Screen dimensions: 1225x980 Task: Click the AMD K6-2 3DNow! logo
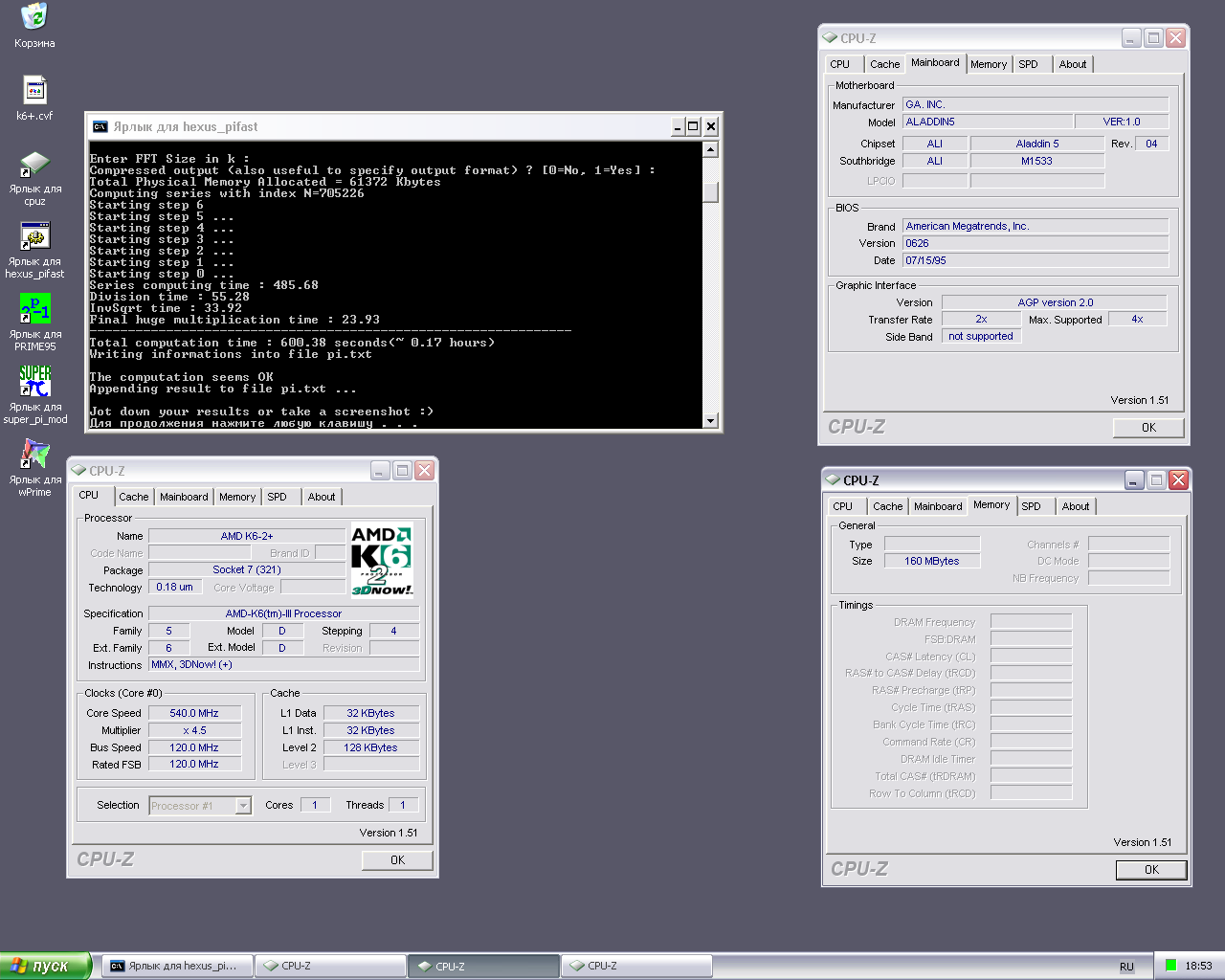(382, 559)
